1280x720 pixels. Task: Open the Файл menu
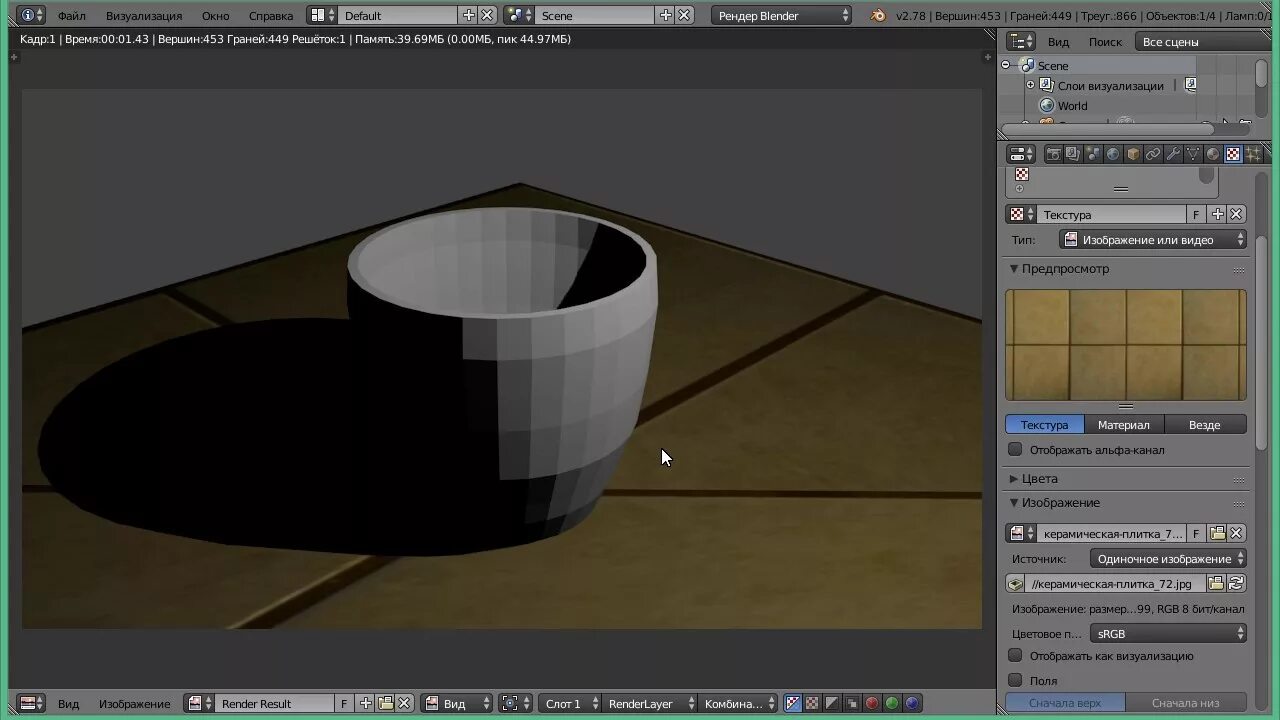pos(71,16)
